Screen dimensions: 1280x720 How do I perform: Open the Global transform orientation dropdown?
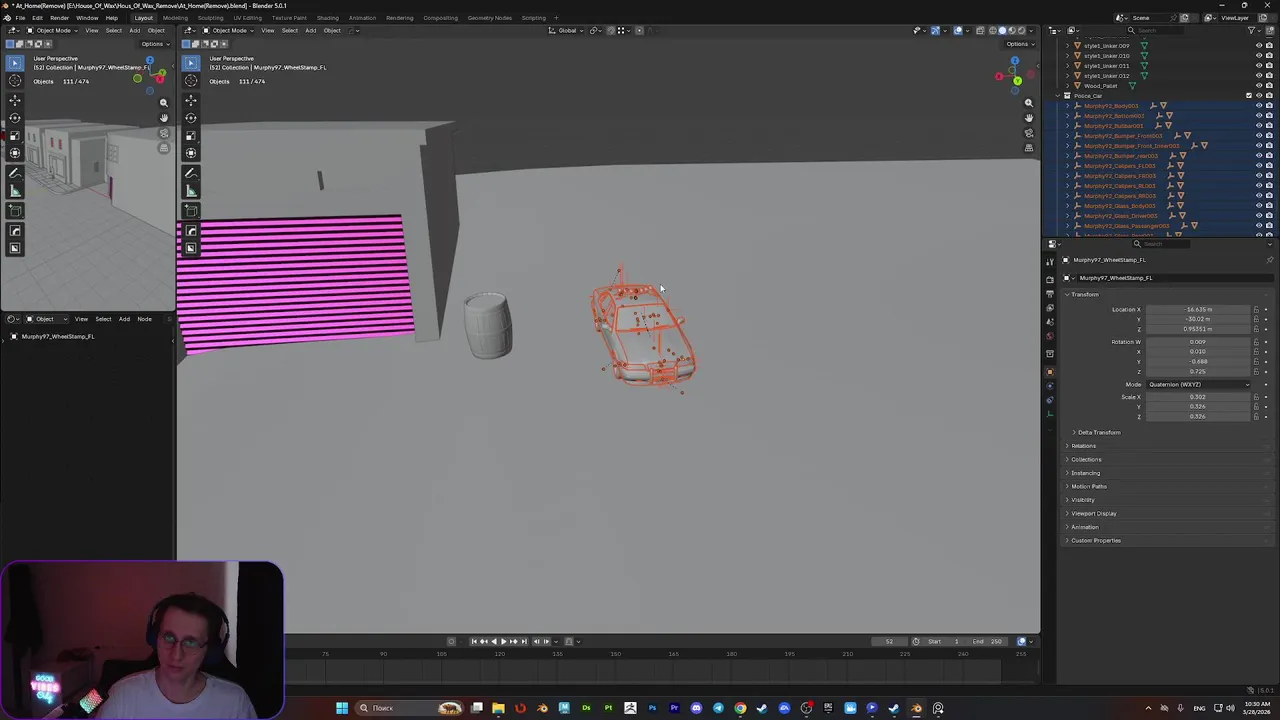(567, 30)
